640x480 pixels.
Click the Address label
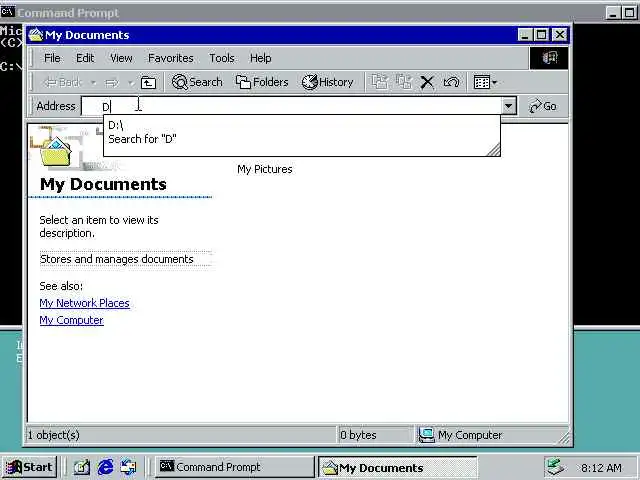[56, 106]
